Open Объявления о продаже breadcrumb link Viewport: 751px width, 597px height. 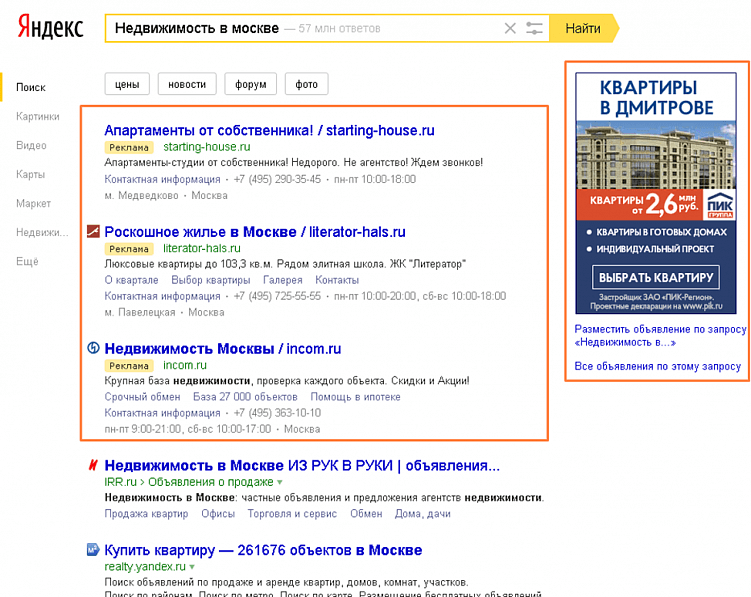tap(211, 482)
